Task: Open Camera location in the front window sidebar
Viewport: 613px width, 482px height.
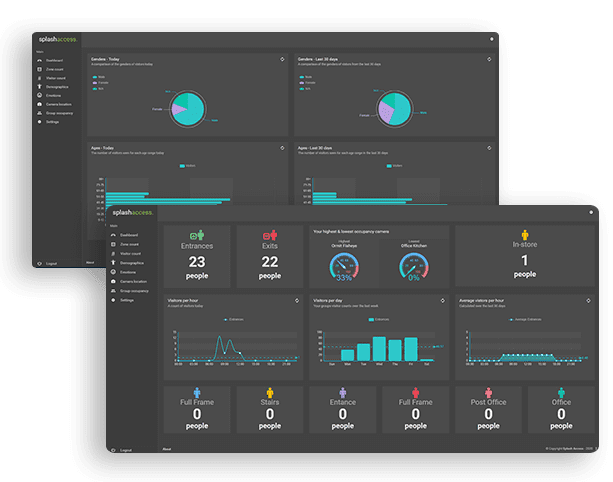Action: pos(133,281)
